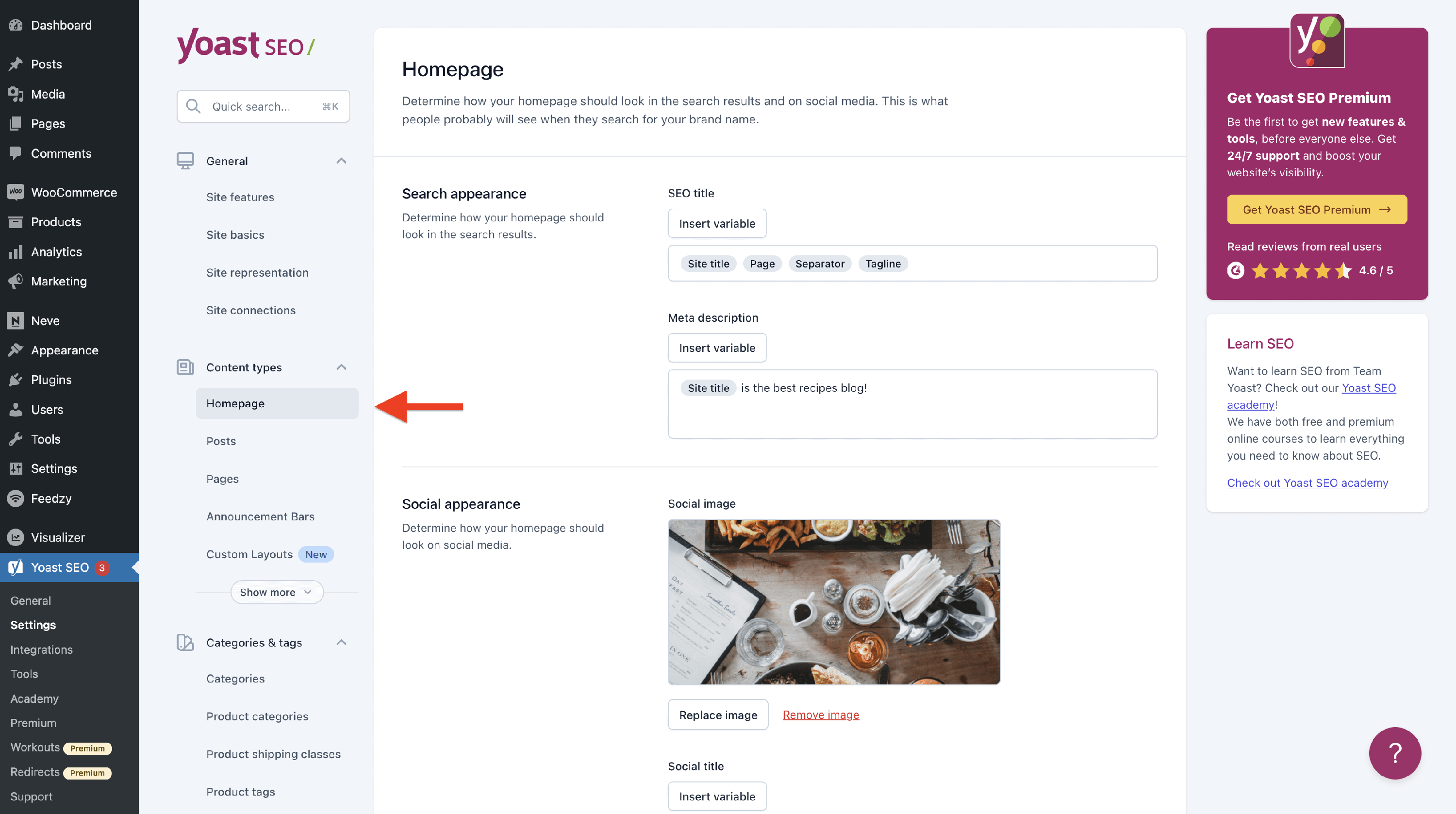Image resolution: width=1456 pixels, height=814 pixels.
Task: Click Remove image link
Action: pos(821,714)
